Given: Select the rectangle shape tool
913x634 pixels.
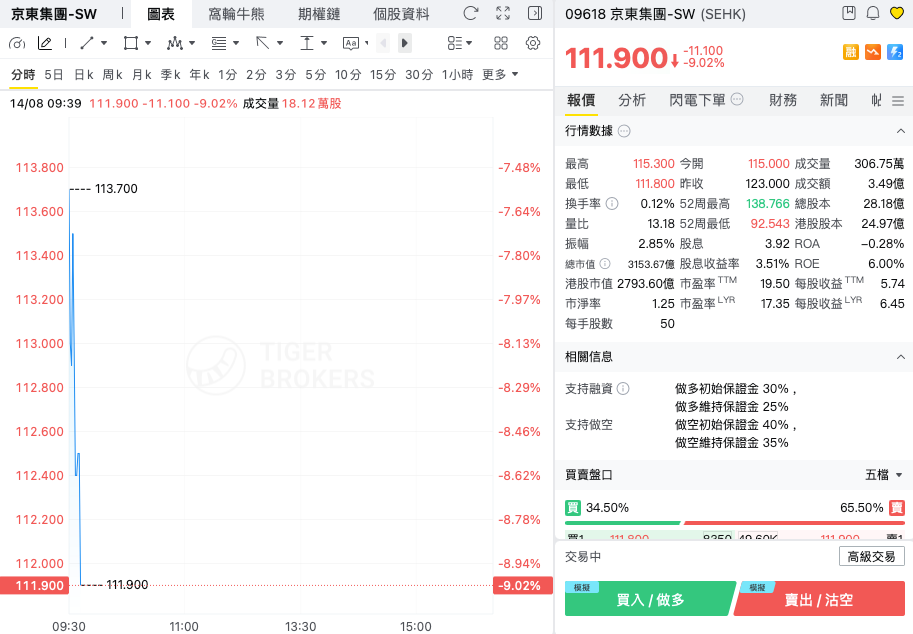Looking at the screenshot, I should coord(131,43).
